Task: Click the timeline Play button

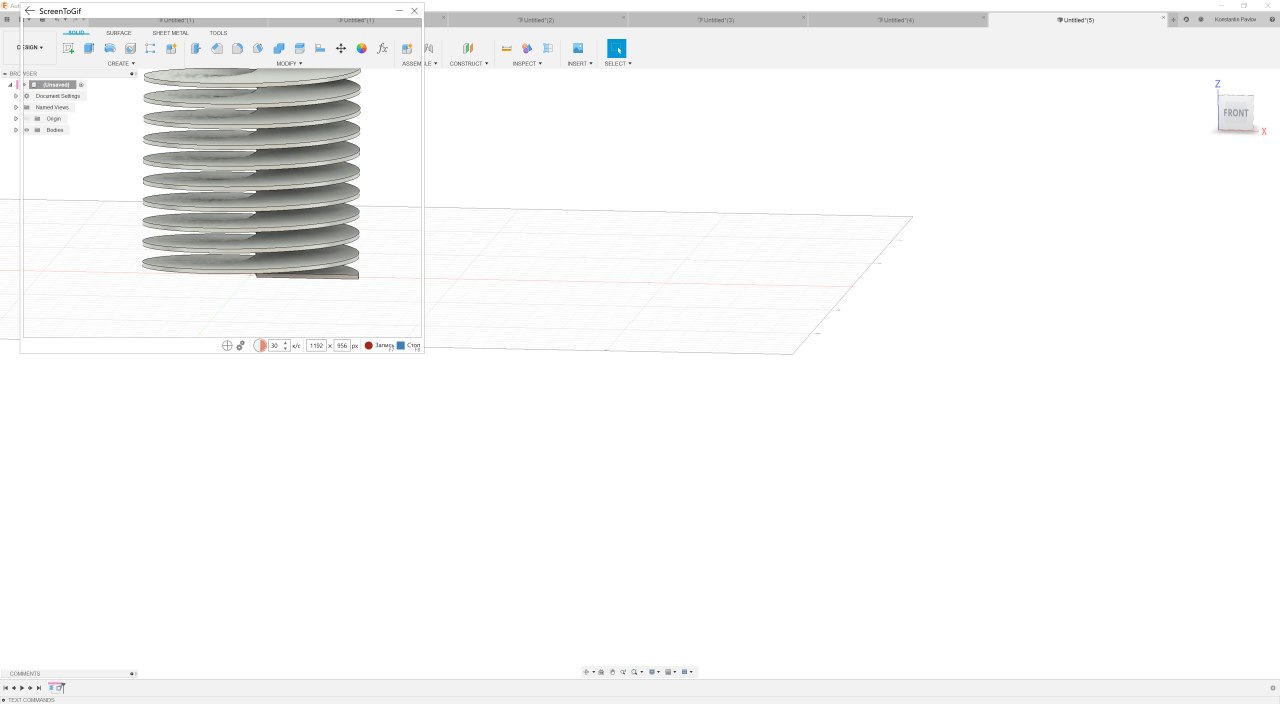Action: point(22,688)
